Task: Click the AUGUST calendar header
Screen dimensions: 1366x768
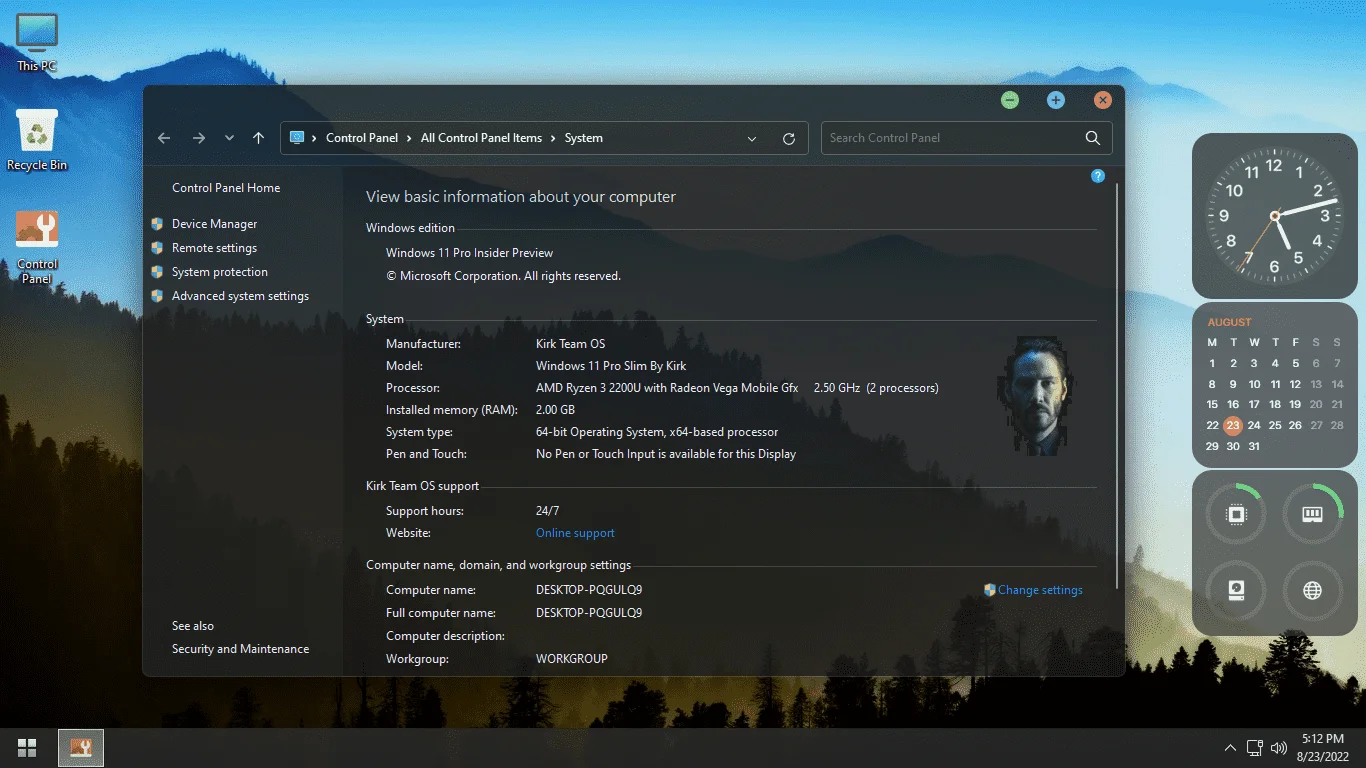Action: coord(1229,322)
